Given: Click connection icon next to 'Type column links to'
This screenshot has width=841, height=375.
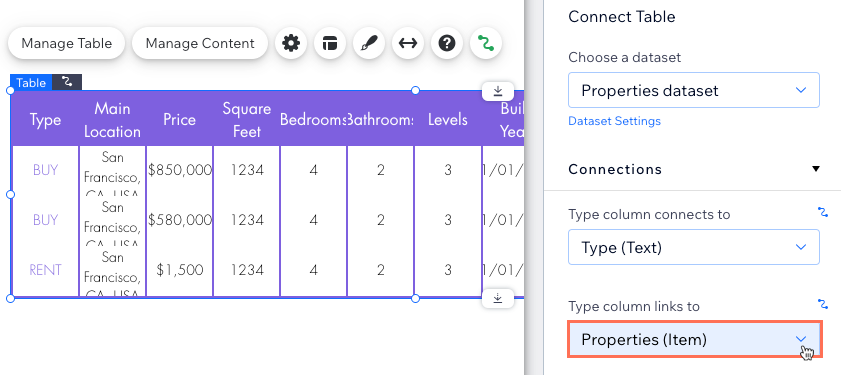Looking at the screenshot, I should tap(823, 305).
